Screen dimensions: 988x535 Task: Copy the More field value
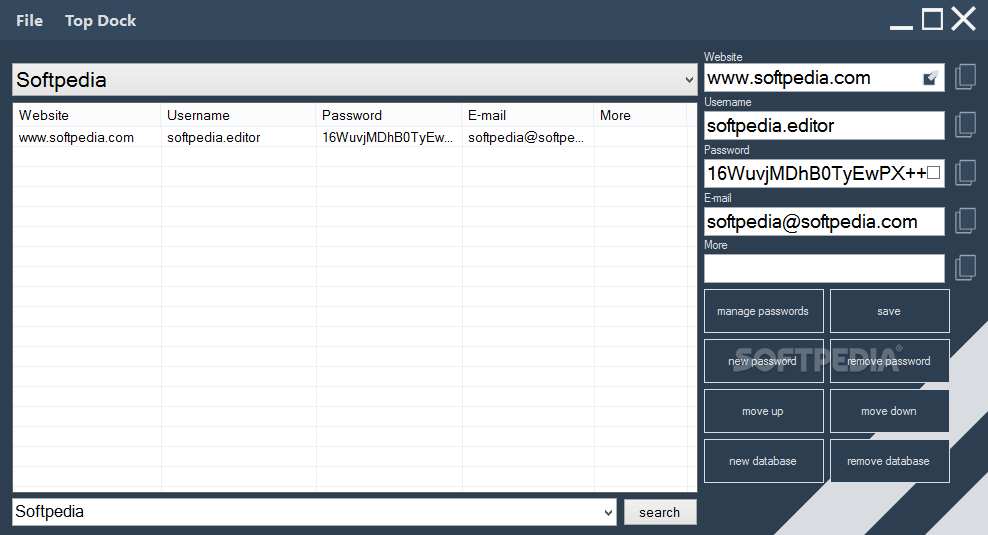[x=965, y=268]
